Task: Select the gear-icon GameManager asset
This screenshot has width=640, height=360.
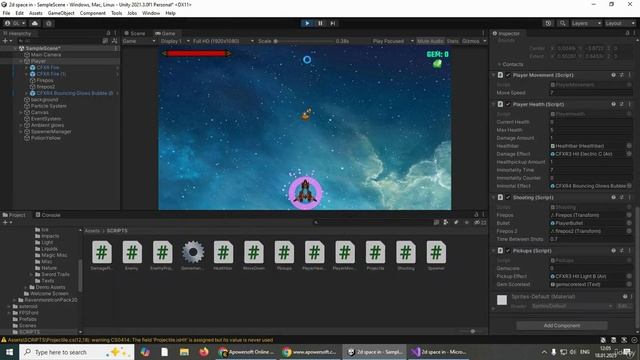Action: pos(193,256)
